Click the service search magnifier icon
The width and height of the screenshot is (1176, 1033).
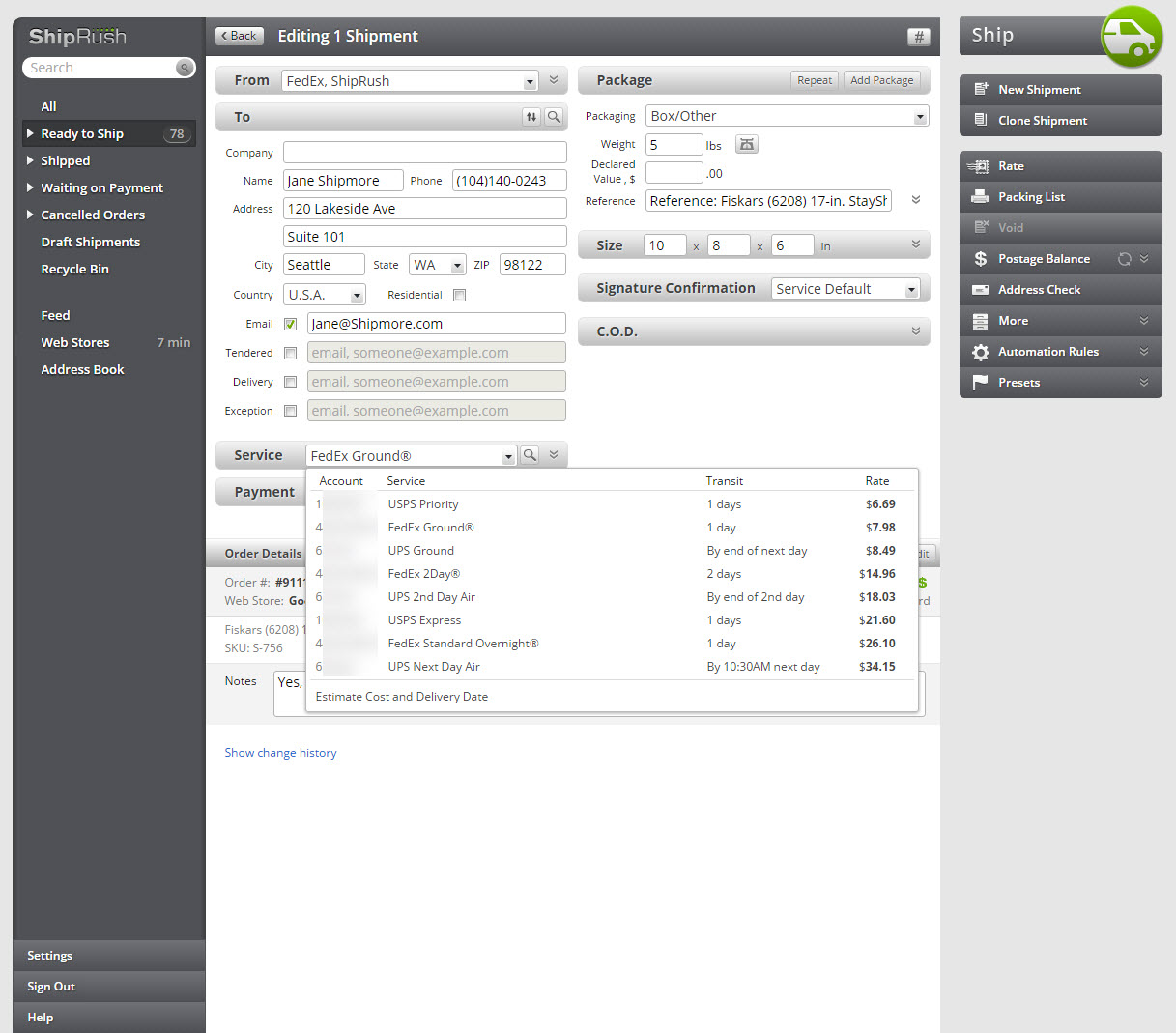[x=530, y=455]
